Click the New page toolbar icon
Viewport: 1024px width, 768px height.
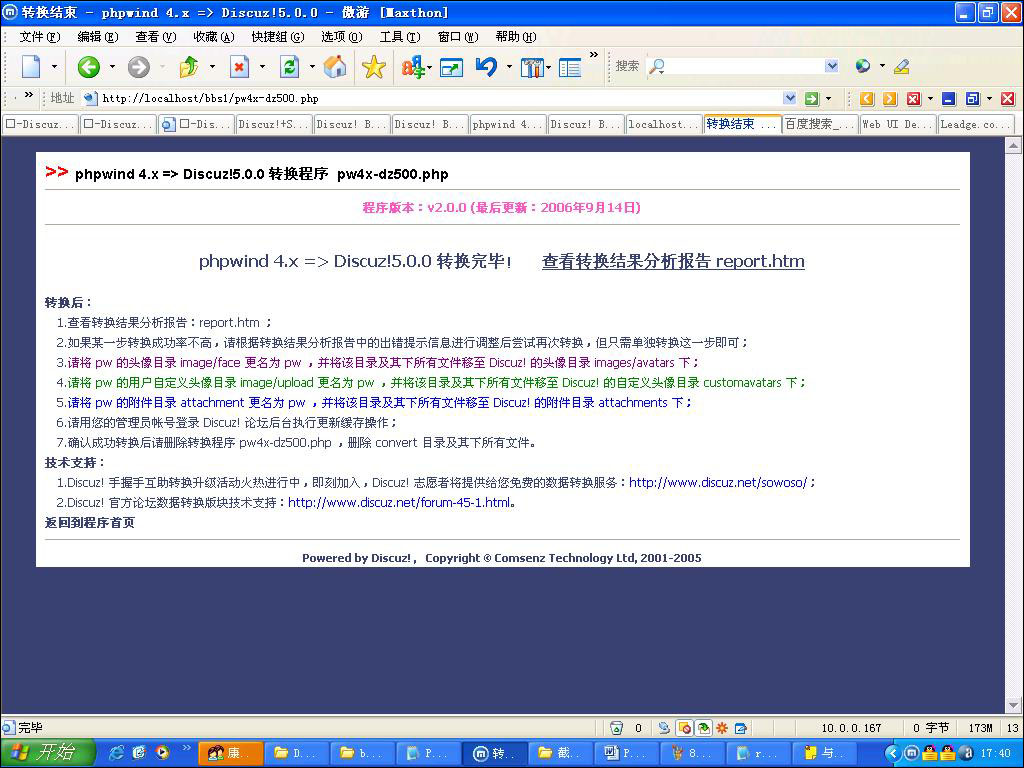click(31, 67)
